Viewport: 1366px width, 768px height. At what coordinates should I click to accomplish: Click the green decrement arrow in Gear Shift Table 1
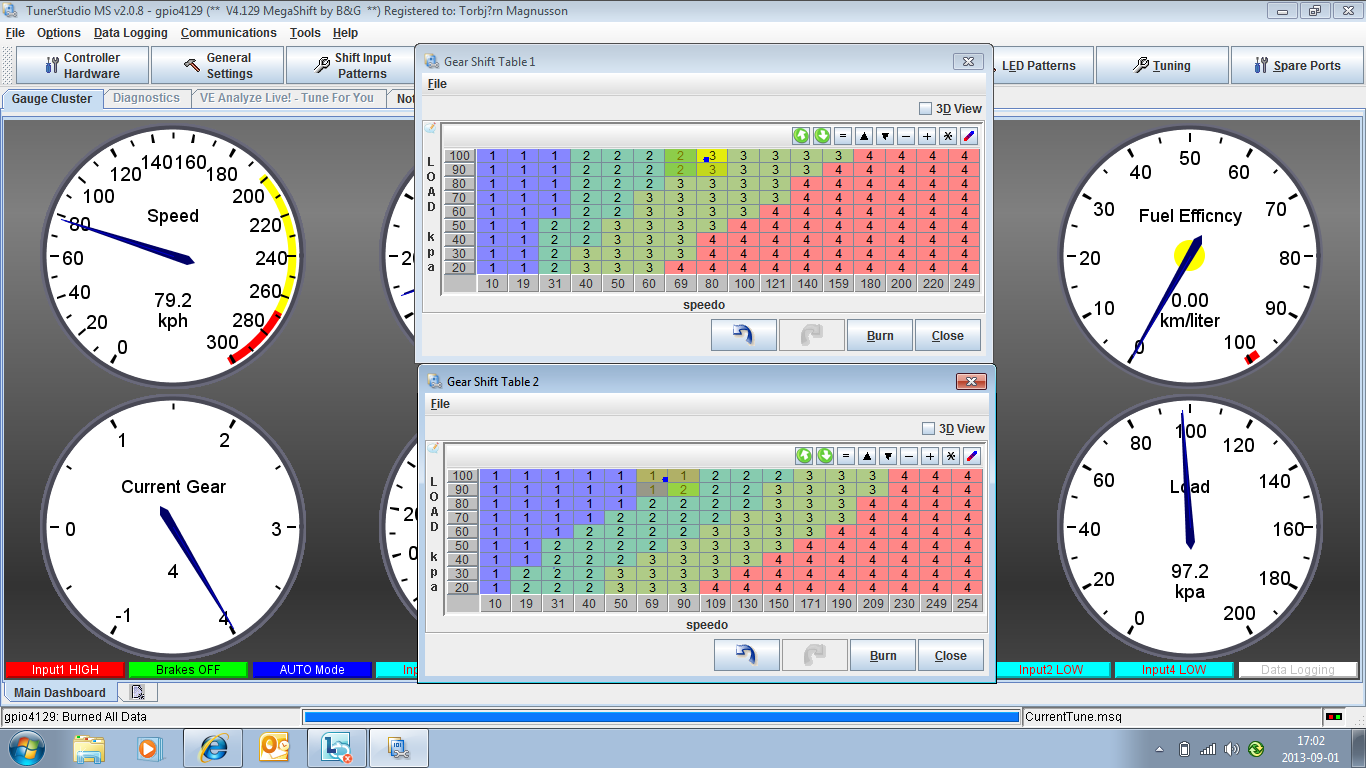(822, 136)
